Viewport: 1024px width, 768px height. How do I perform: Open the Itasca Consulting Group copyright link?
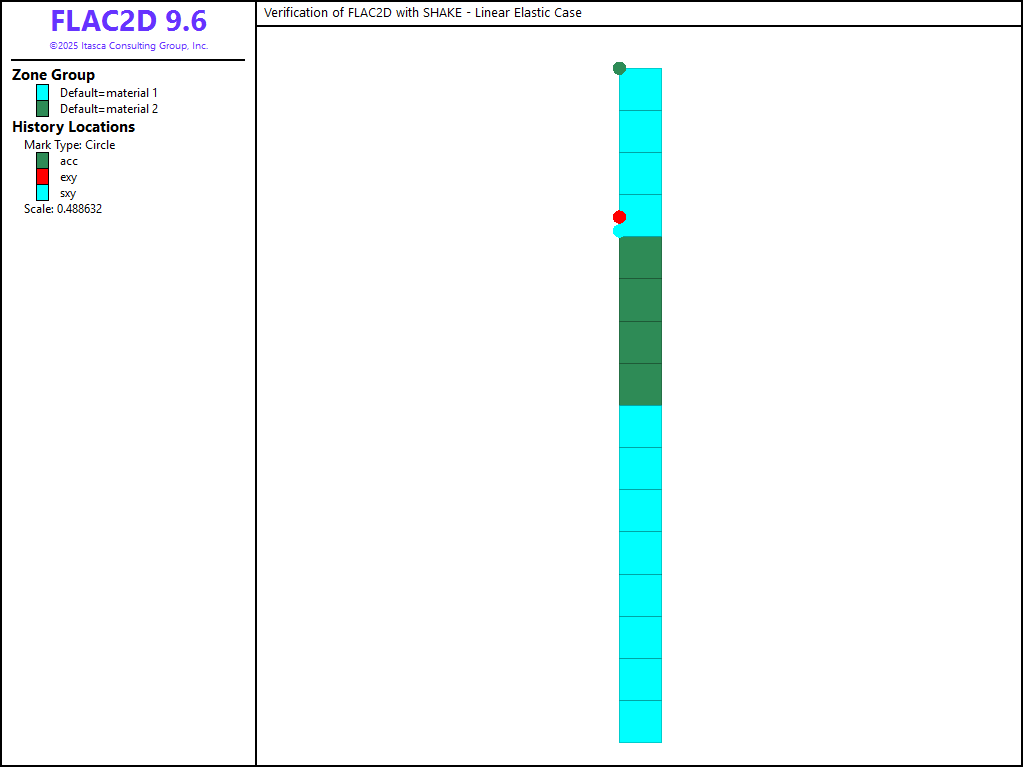[x=128, y=46]
